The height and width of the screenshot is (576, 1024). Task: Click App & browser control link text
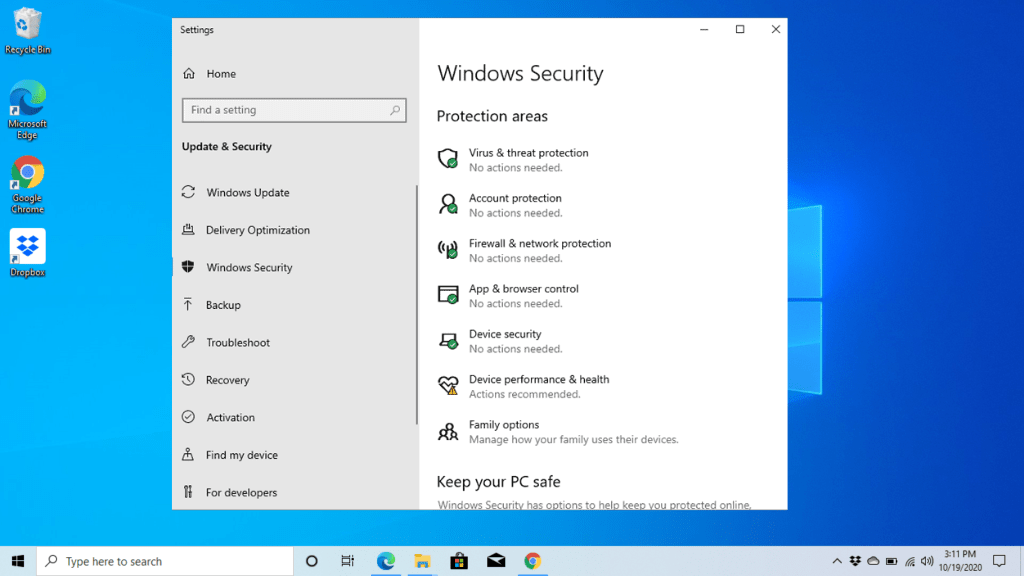coord(523,289)
